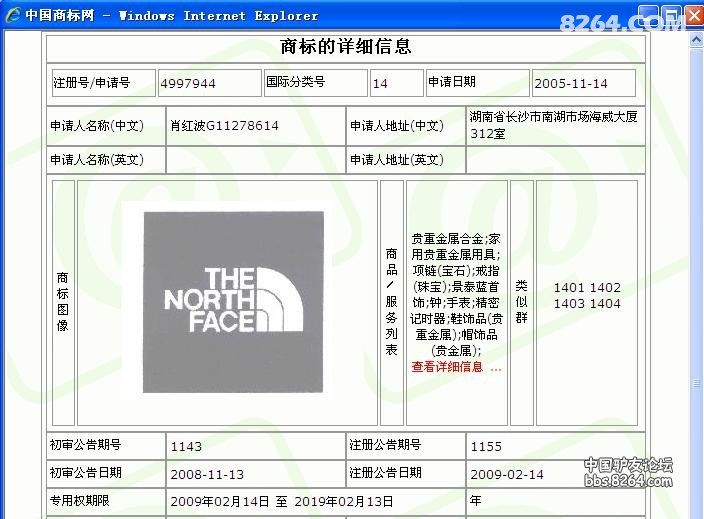The height and width of the screenshot is (519, 704).
Task: Click the 申请日期 label
Action: coord(452,82)
